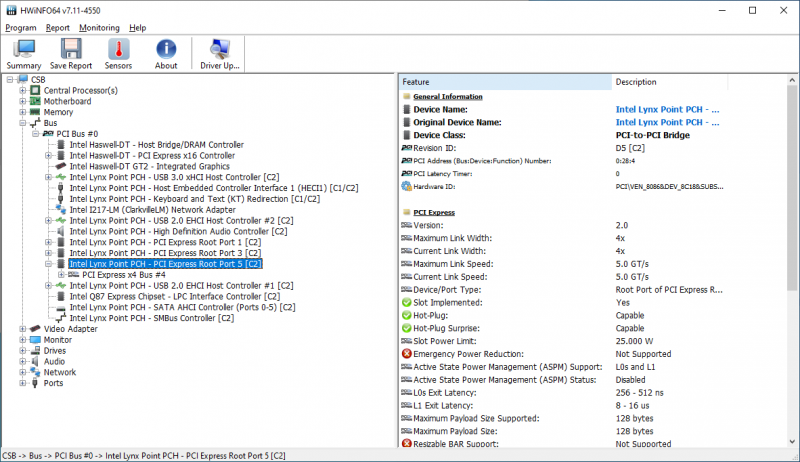Click the Save Report floppy disk icon
Screen dimensions: 800x462
(71, 49)
